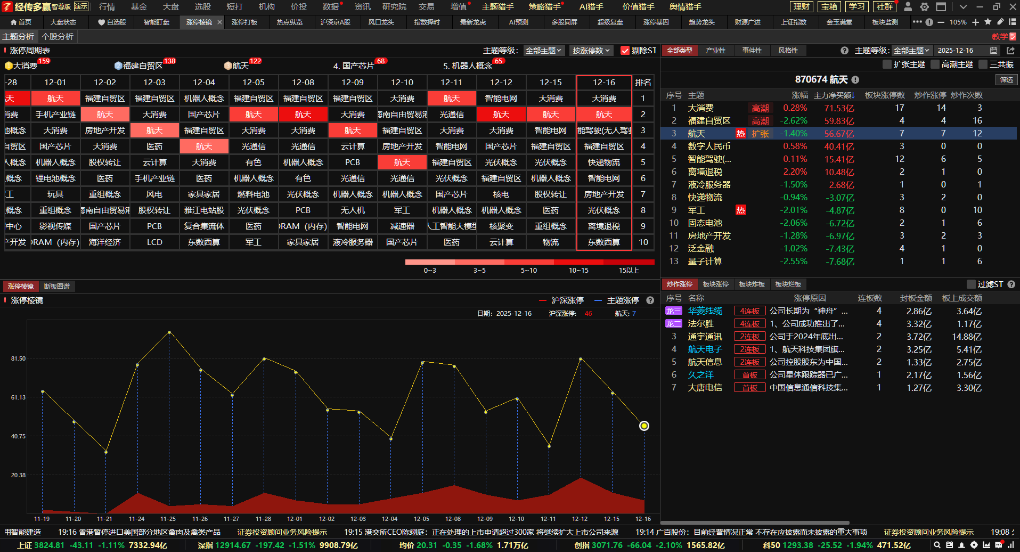Open the 全部主题 dropdown in left panel
The height and width of the screenshot is (552, 1020).
pyautogui.click(x=545, y=50)
